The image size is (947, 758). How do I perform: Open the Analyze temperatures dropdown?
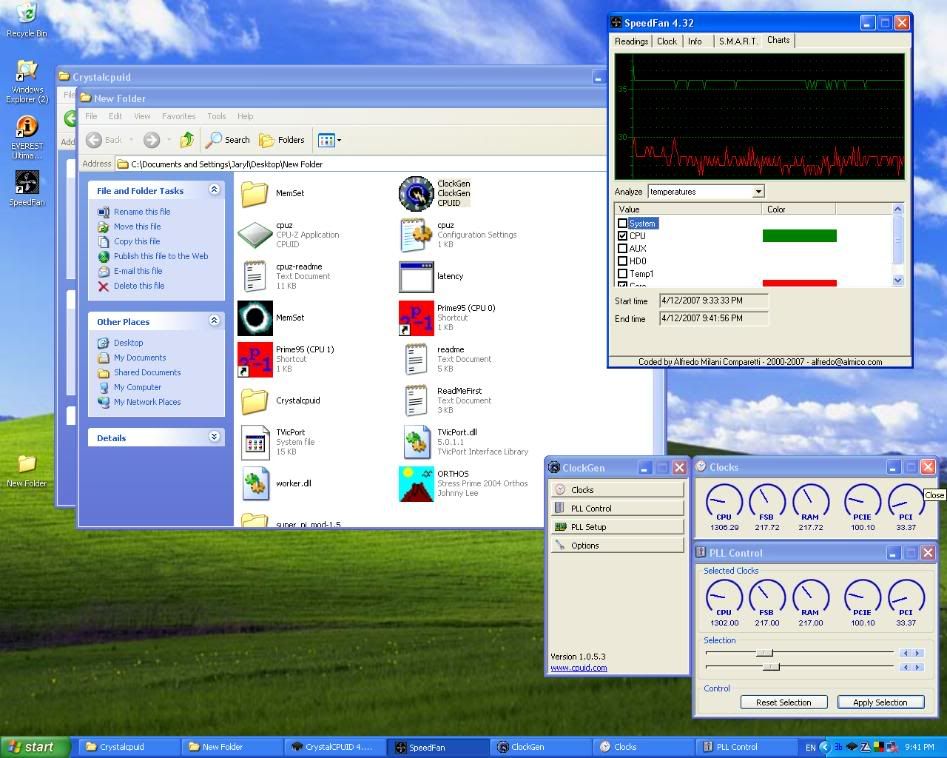pyautogui.click(x=758, y=191)
